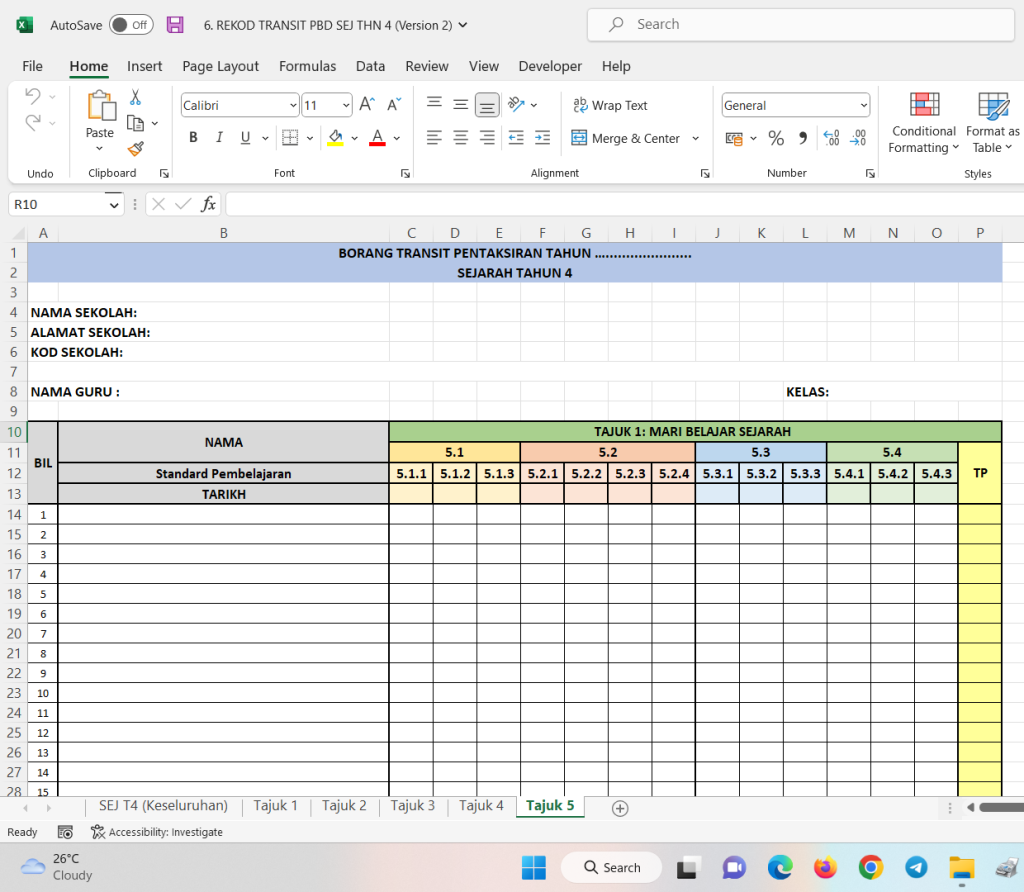Apply Percent Style number format
Screen dimensions: 1024x892
776,138
